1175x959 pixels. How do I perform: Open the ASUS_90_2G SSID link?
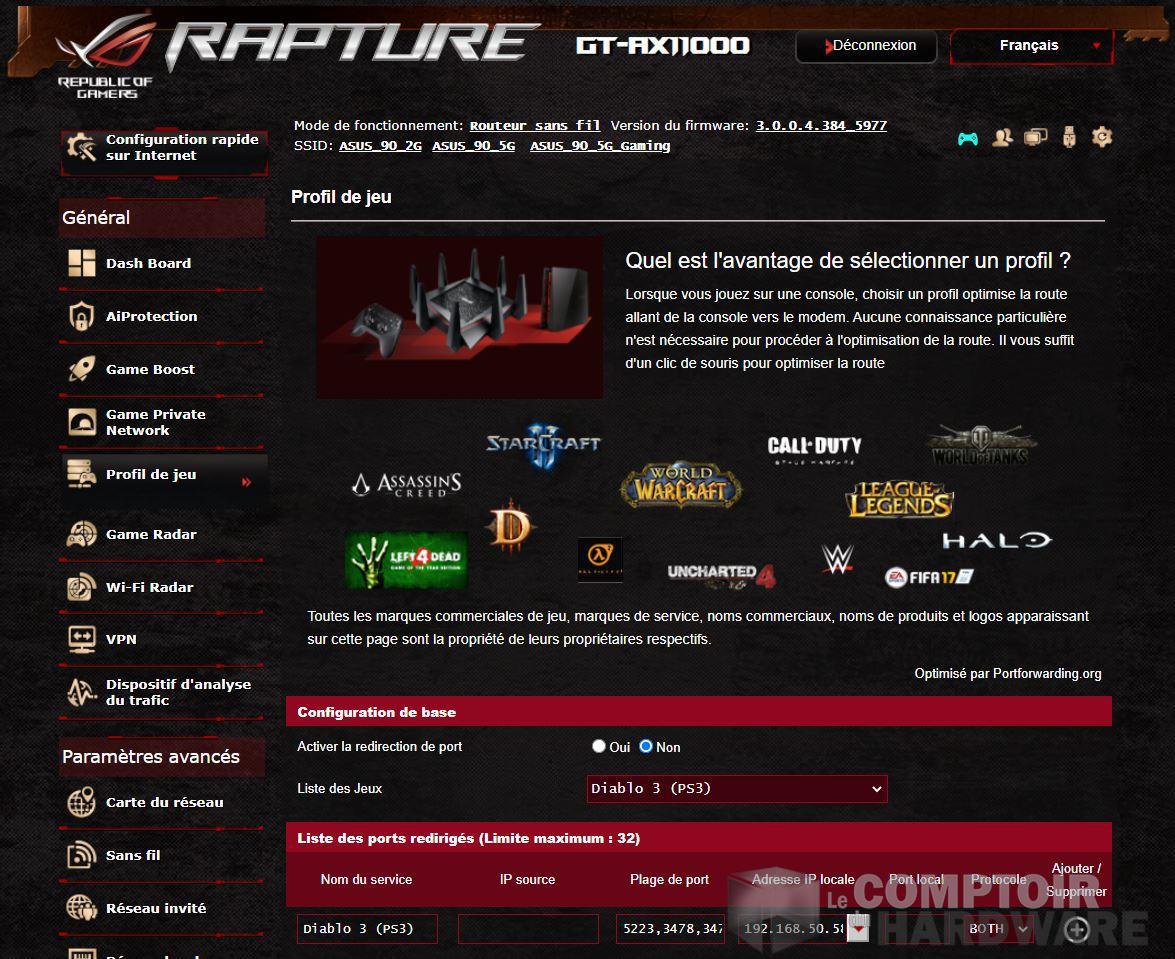click(x=381, y=146)
